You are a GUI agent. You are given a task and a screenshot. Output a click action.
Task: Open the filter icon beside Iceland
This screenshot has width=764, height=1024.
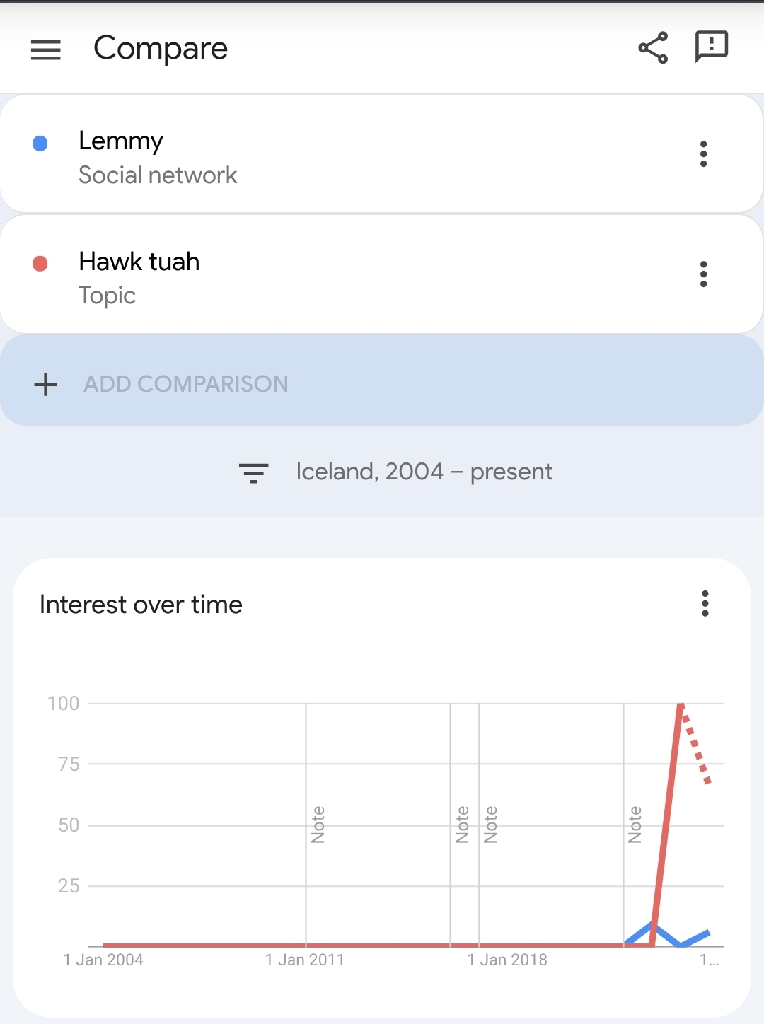(x=253, y=473)
